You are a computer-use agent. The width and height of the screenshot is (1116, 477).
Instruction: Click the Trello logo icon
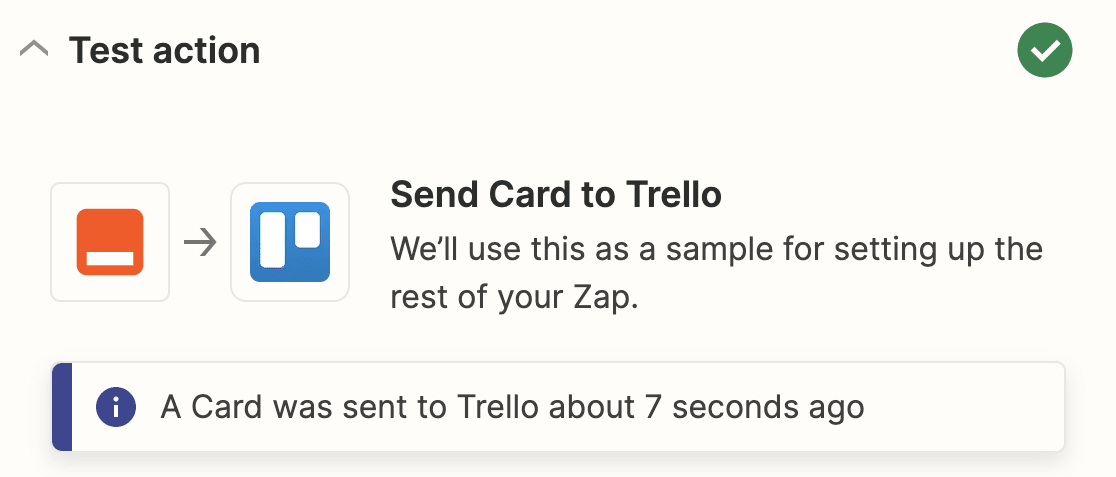click(290, 242)
